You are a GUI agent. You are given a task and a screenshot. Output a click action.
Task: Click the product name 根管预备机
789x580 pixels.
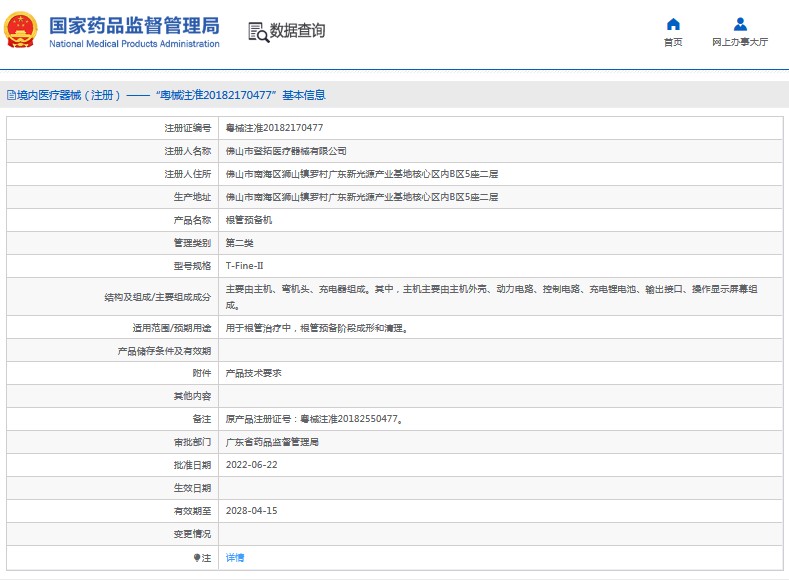(248, 220)
